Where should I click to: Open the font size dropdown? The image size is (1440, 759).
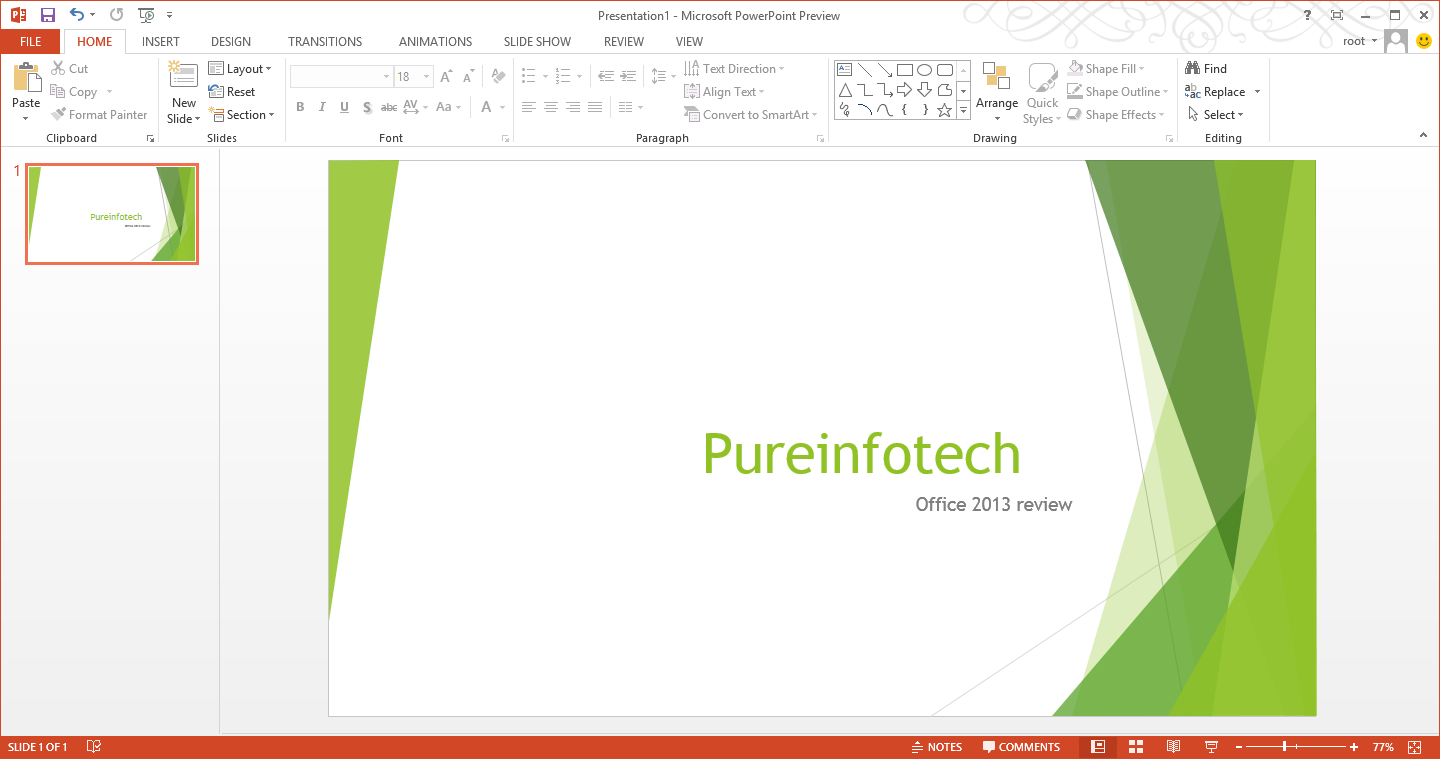pos(426,76)
